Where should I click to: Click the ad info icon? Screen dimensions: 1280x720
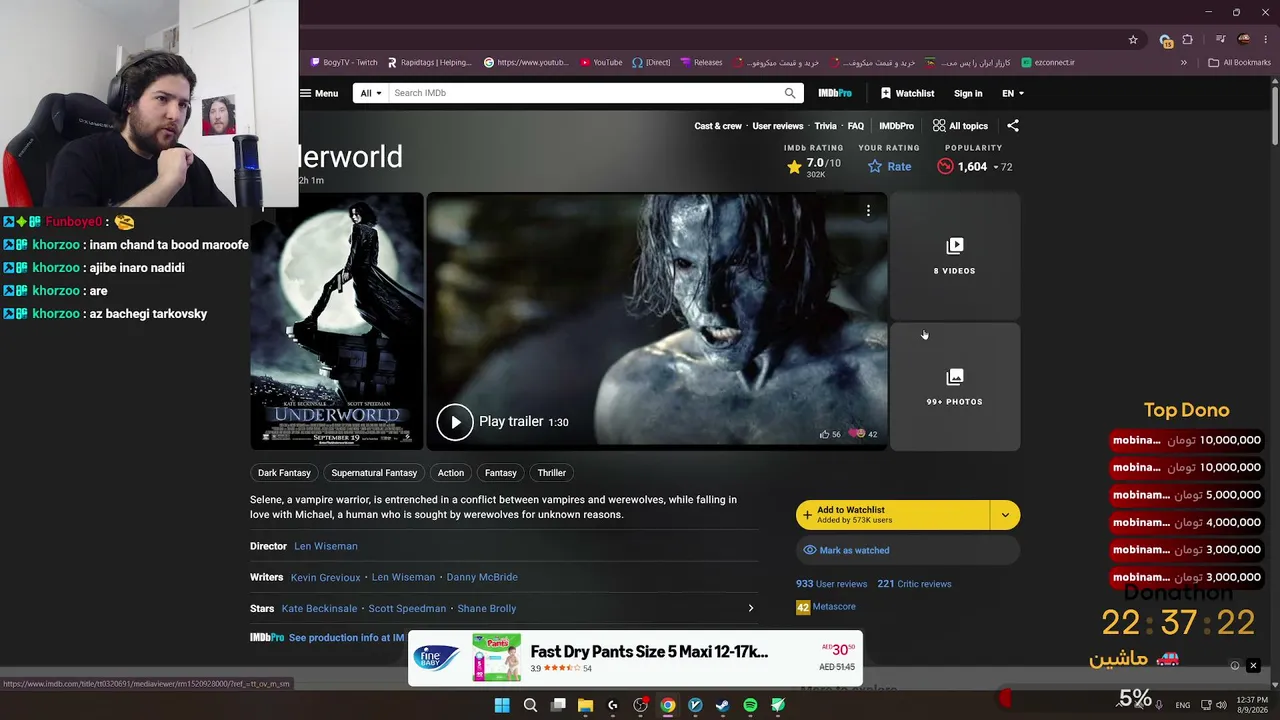(1235, 666)
